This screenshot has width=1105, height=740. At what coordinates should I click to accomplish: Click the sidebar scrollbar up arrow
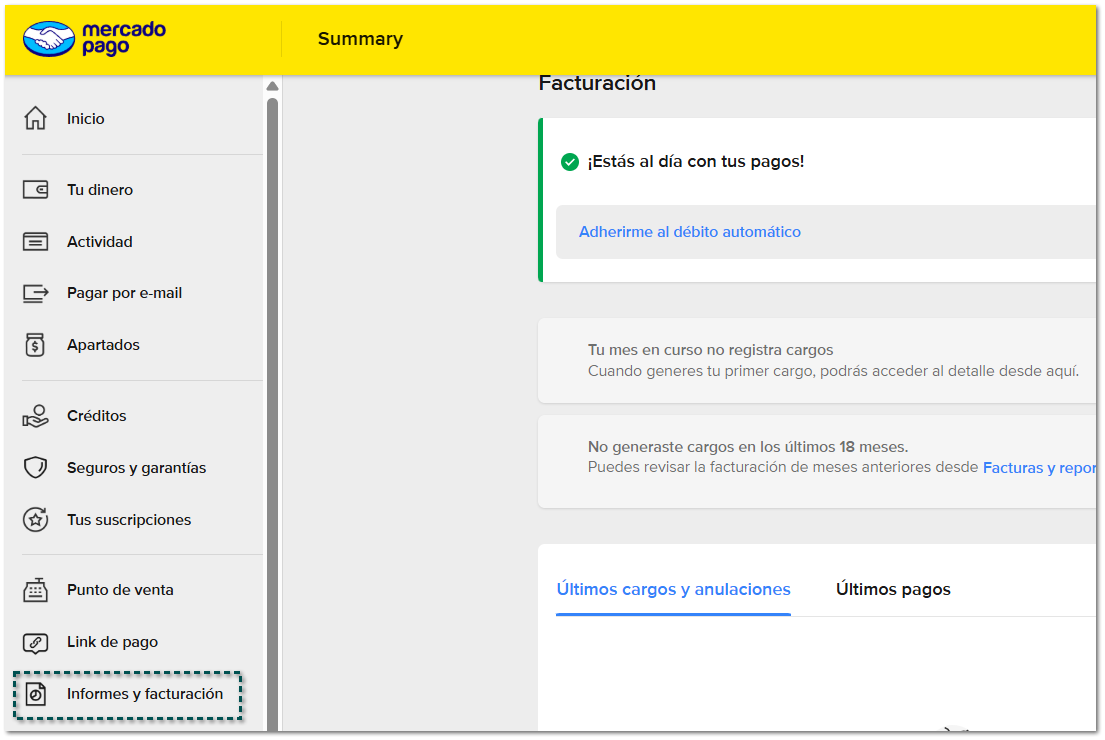[x=272, y=86]
